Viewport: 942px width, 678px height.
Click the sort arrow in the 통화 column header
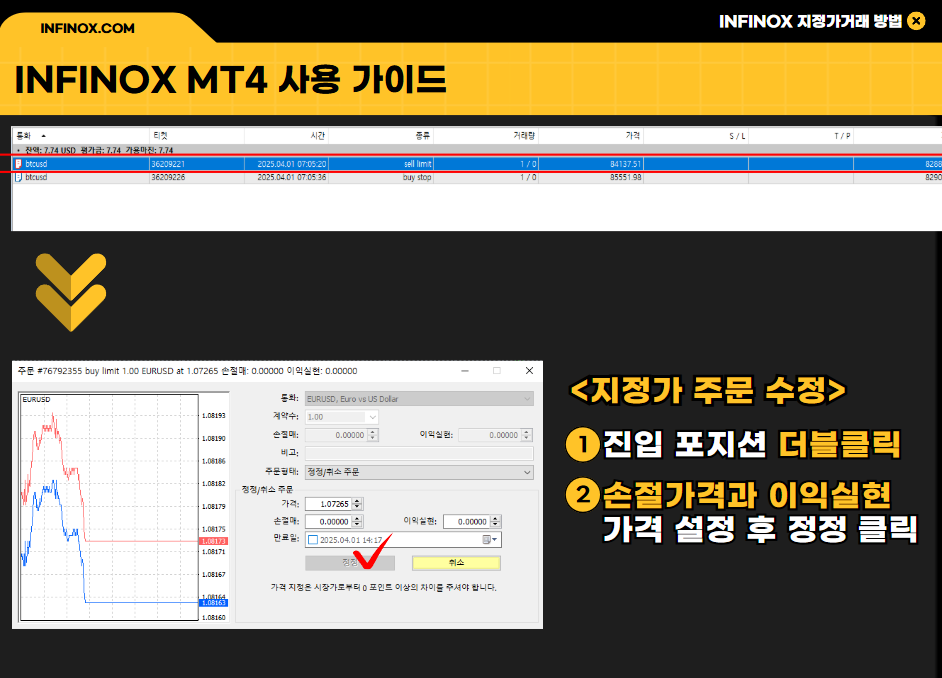pyautogui.click(x=43, y=136)
